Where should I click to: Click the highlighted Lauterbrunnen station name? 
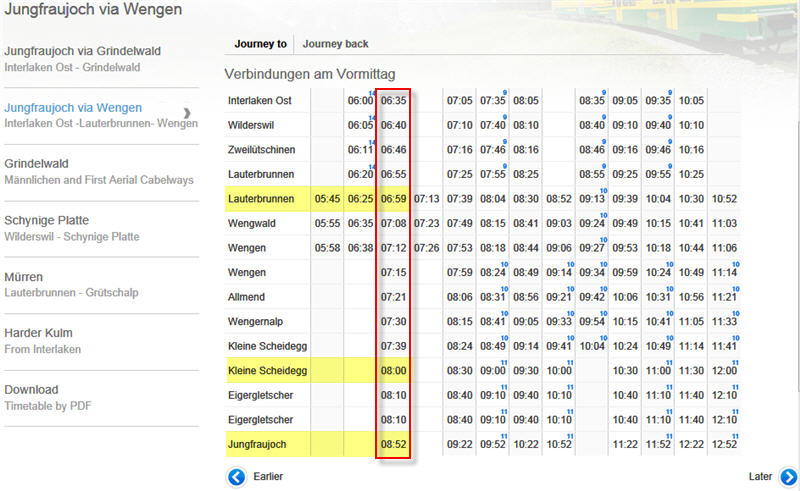click(261, 199)
